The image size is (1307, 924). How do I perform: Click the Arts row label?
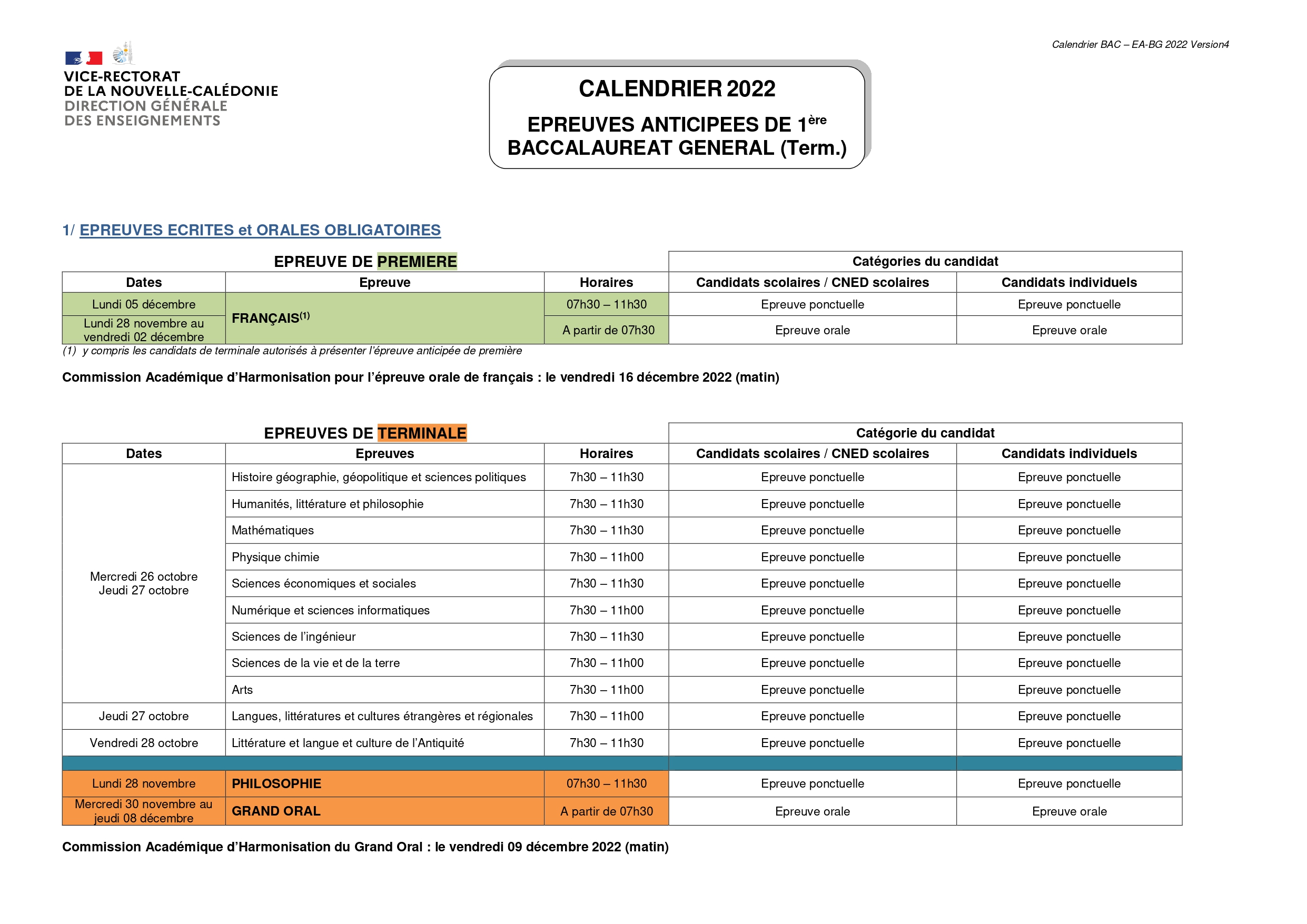pos(243,689)
